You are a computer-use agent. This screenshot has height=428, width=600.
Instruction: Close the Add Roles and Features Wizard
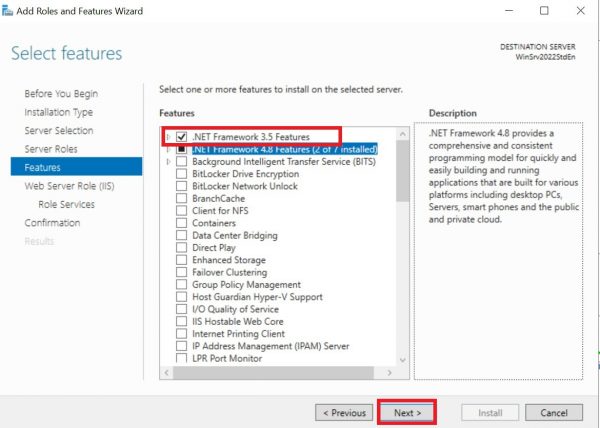coord(580,11)
